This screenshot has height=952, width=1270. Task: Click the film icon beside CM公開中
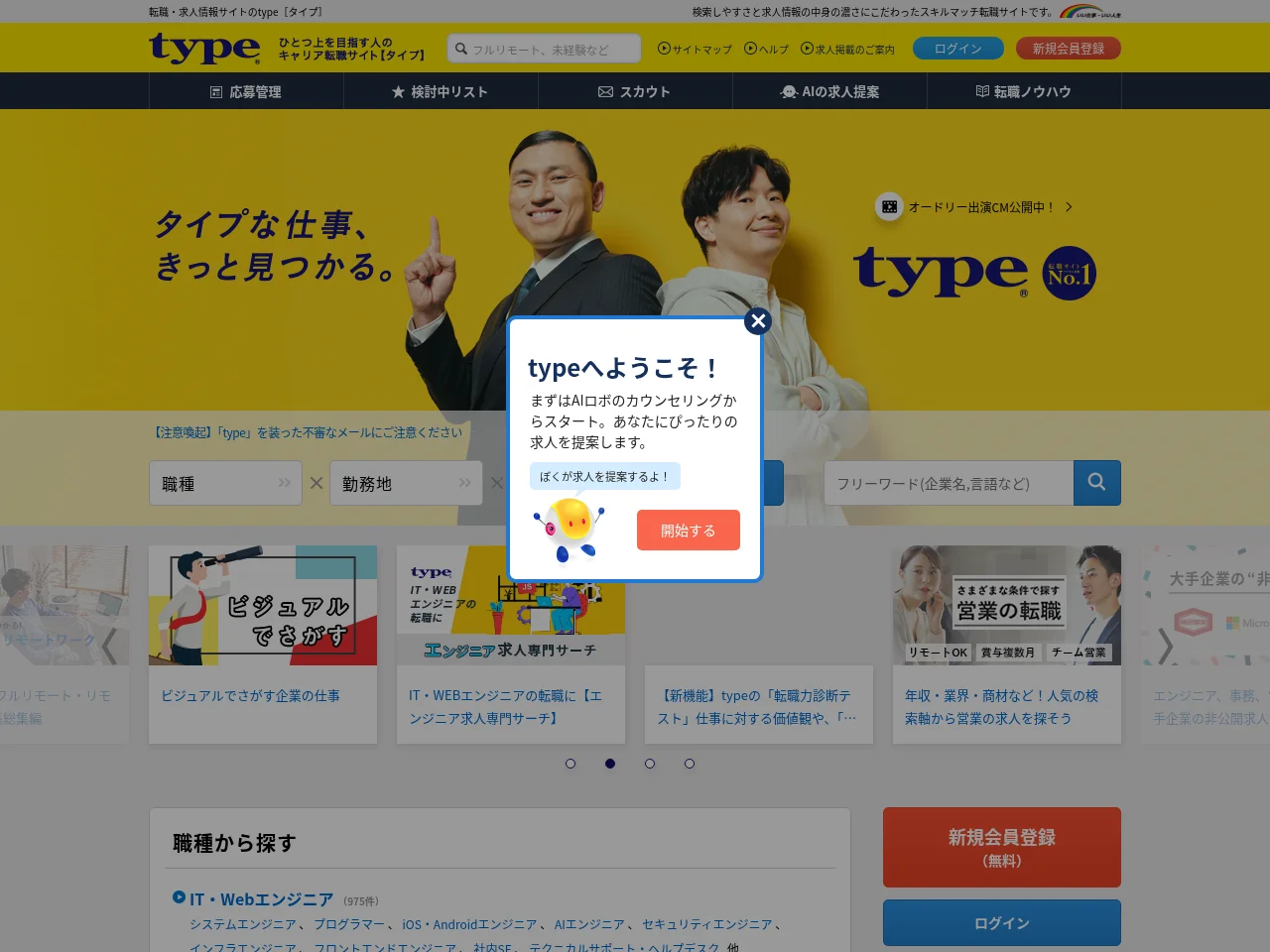(889, 207)
